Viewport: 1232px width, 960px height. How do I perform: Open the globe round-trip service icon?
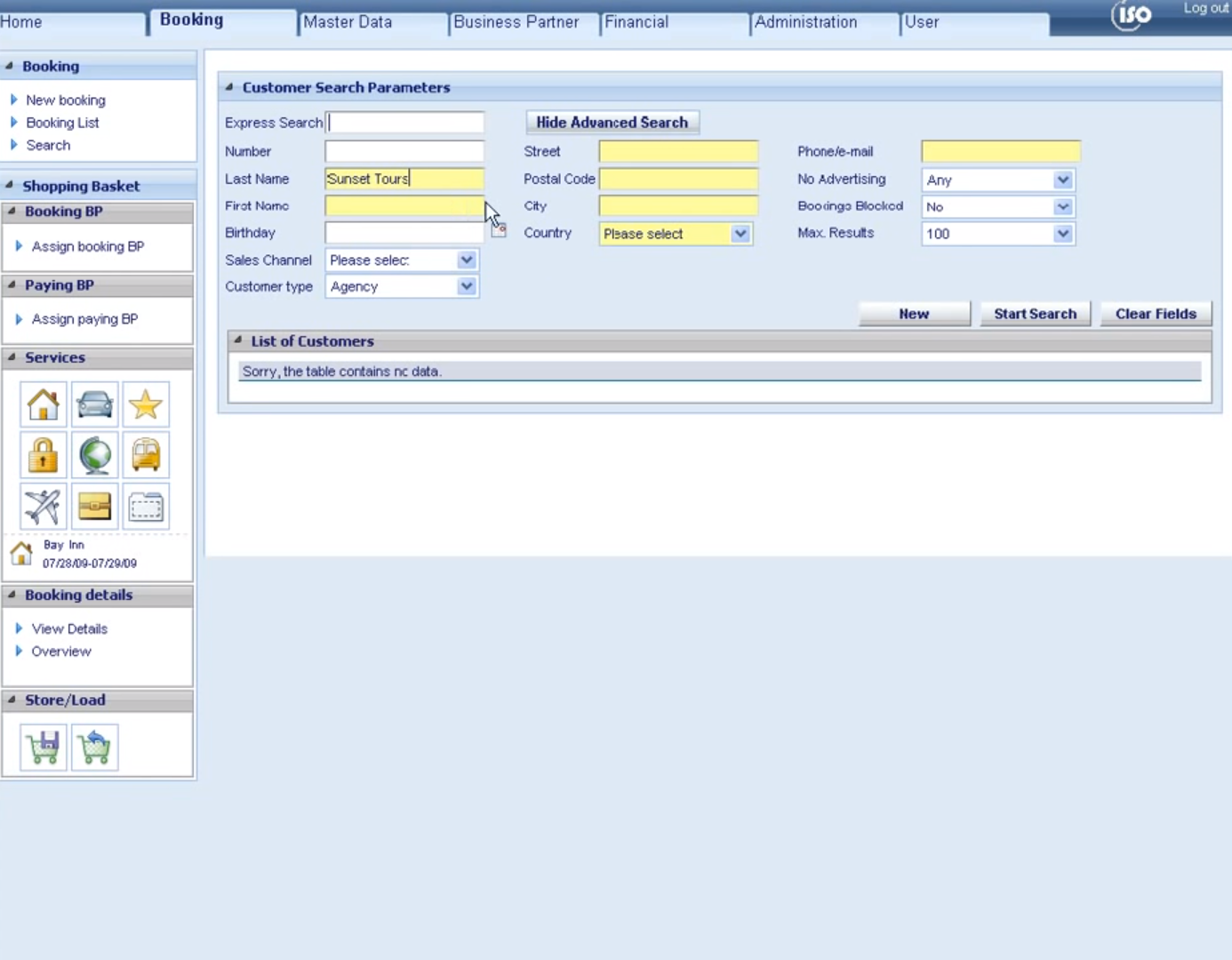93,454
